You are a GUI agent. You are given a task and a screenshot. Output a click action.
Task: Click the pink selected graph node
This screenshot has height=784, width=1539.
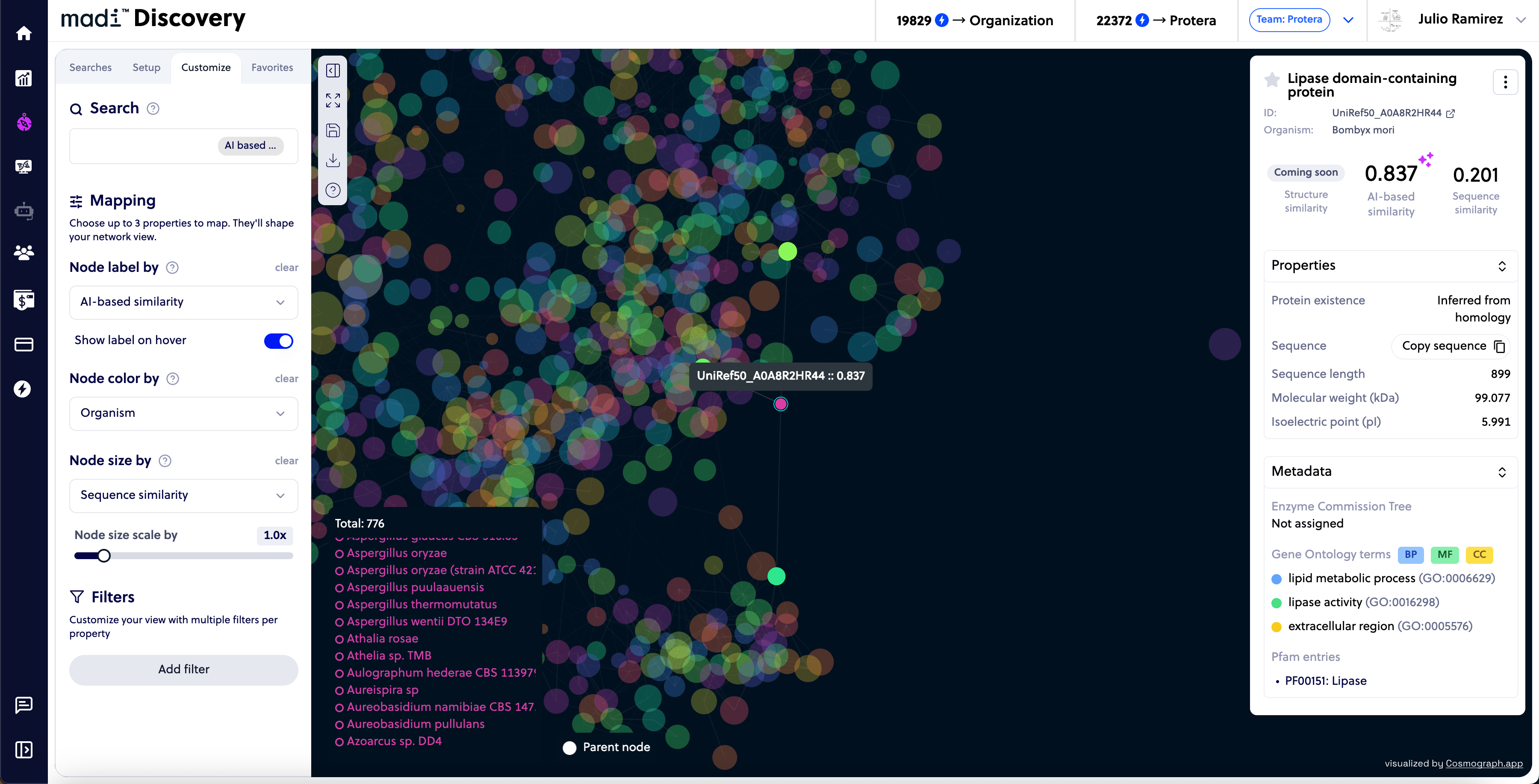tap(781, 404)
